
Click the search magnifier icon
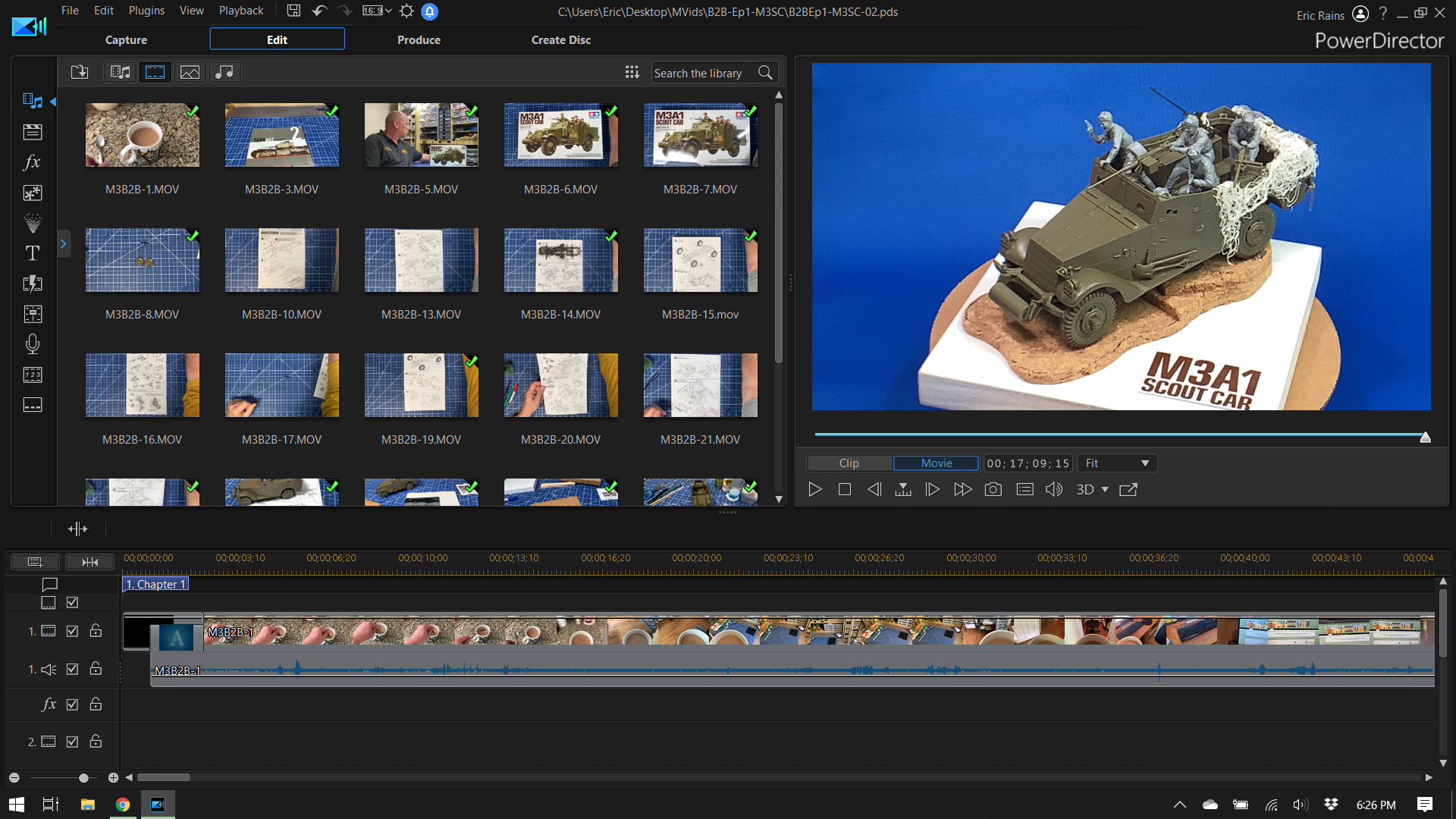(766, 73)
